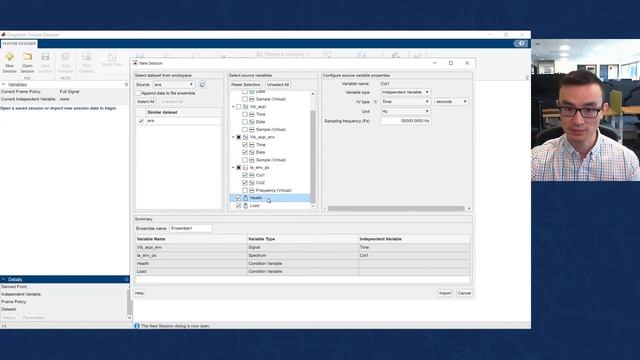
Task: Click the Open Session folder icon
Action: click(27, 57)
